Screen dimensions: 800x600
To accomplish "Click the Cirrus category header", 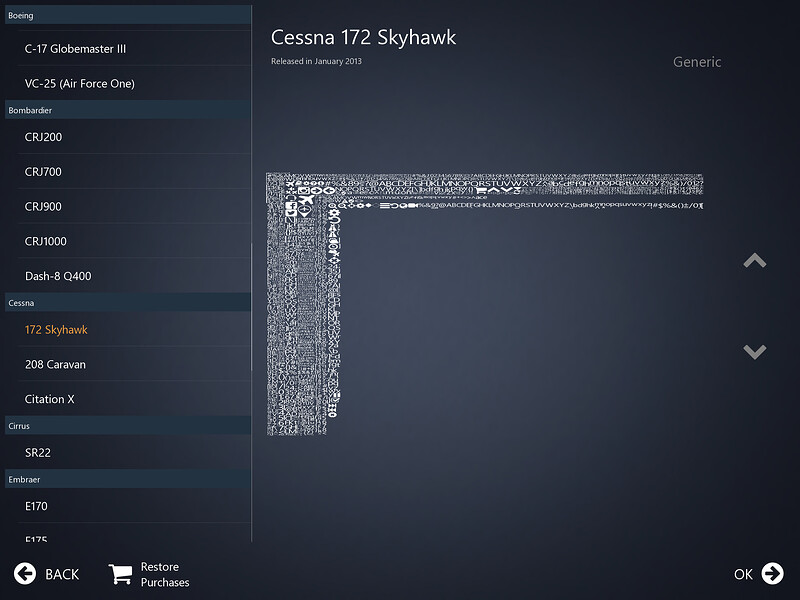I will (128, 426).
